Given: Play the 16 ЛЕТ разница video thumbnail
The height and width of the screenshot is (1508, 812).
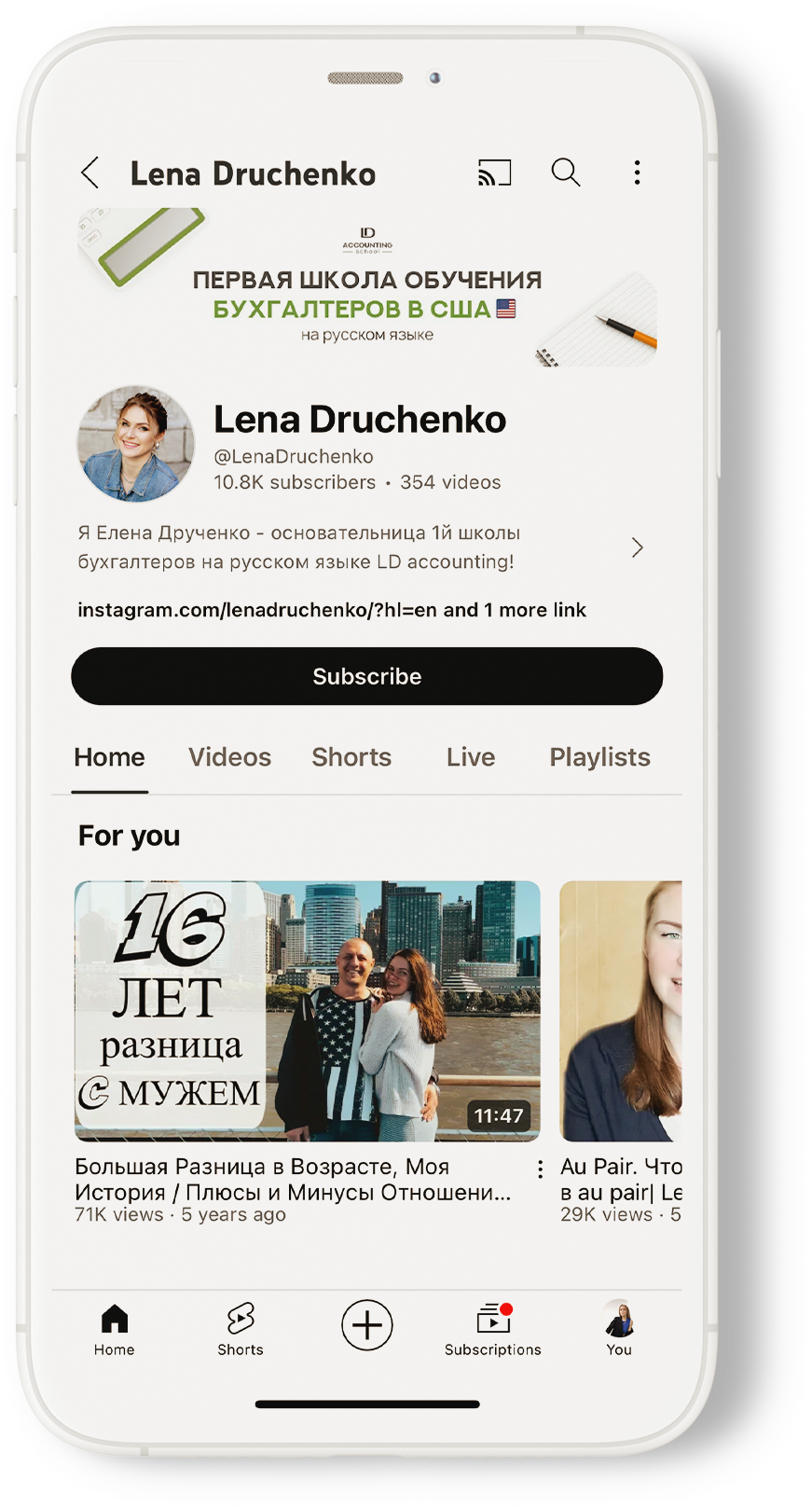Looking at the screenshot, I should (308, 1011).
